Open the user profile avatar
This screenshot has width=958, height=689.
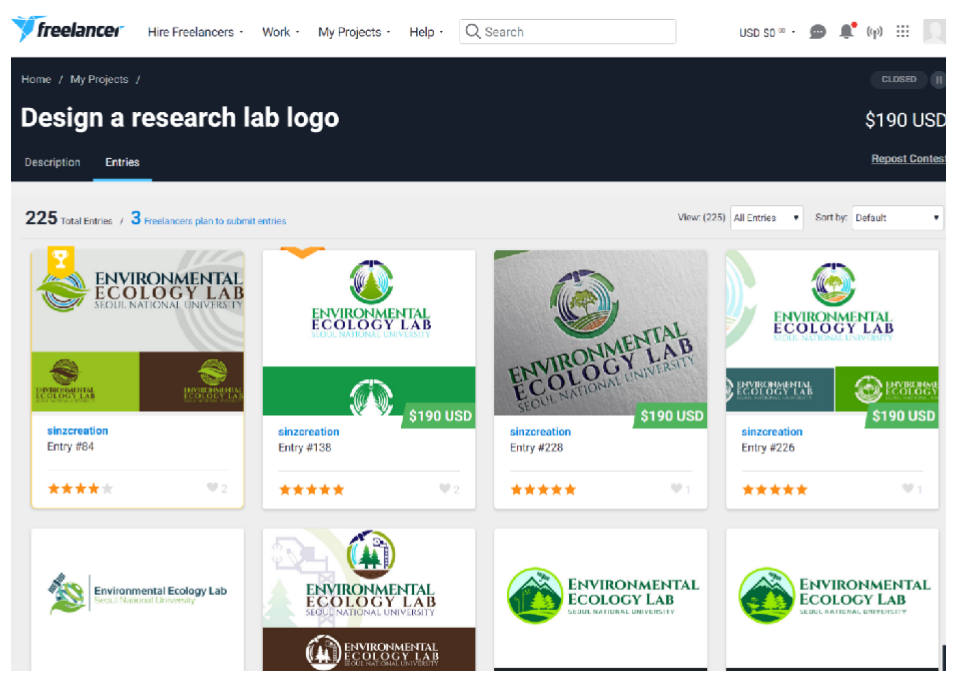click(934, 31)
